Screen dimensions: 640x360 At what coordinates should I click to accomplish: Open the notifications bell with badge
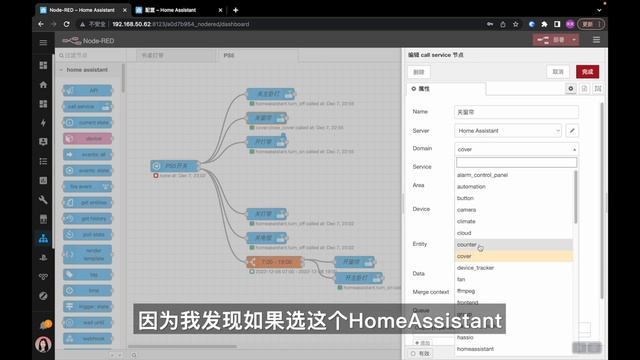[44, 325]
